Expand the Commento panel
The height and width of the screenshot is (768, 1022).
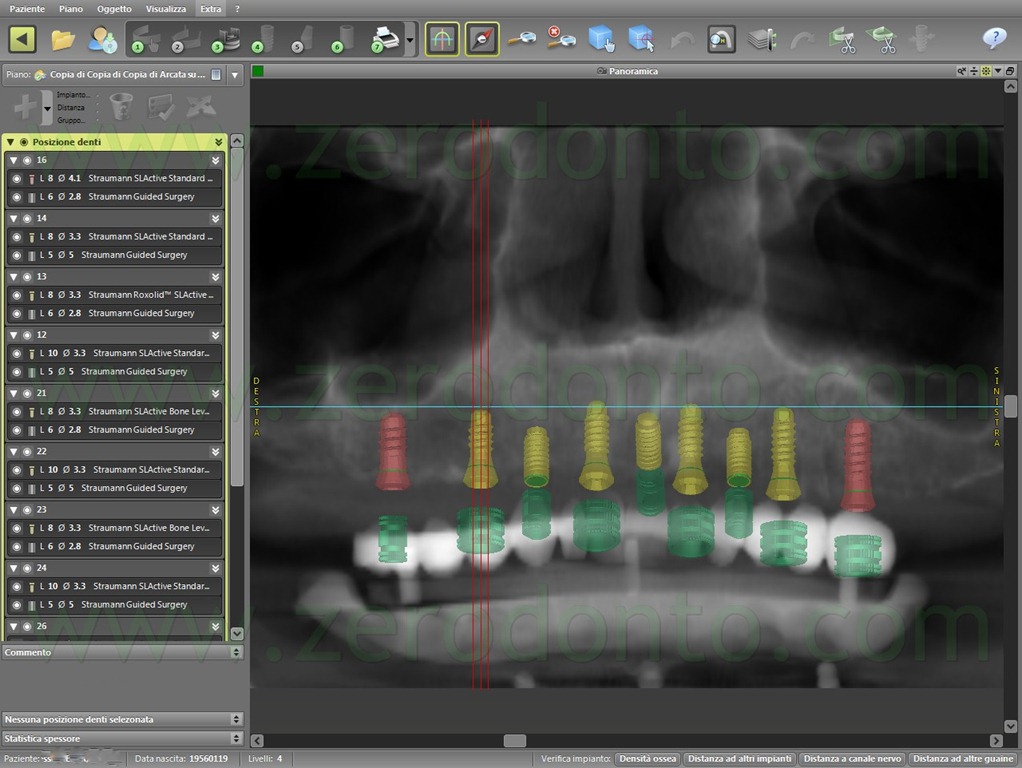236,652
